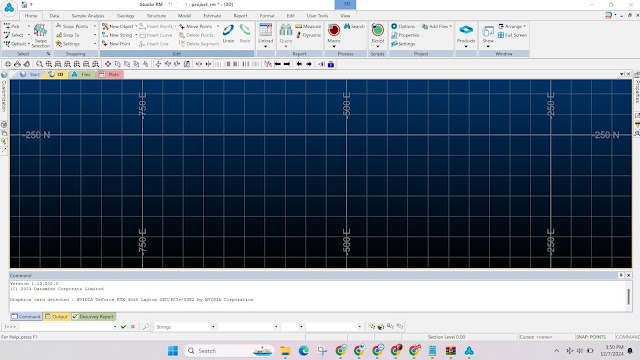Click the red X in command bar

tap(133, 327)
